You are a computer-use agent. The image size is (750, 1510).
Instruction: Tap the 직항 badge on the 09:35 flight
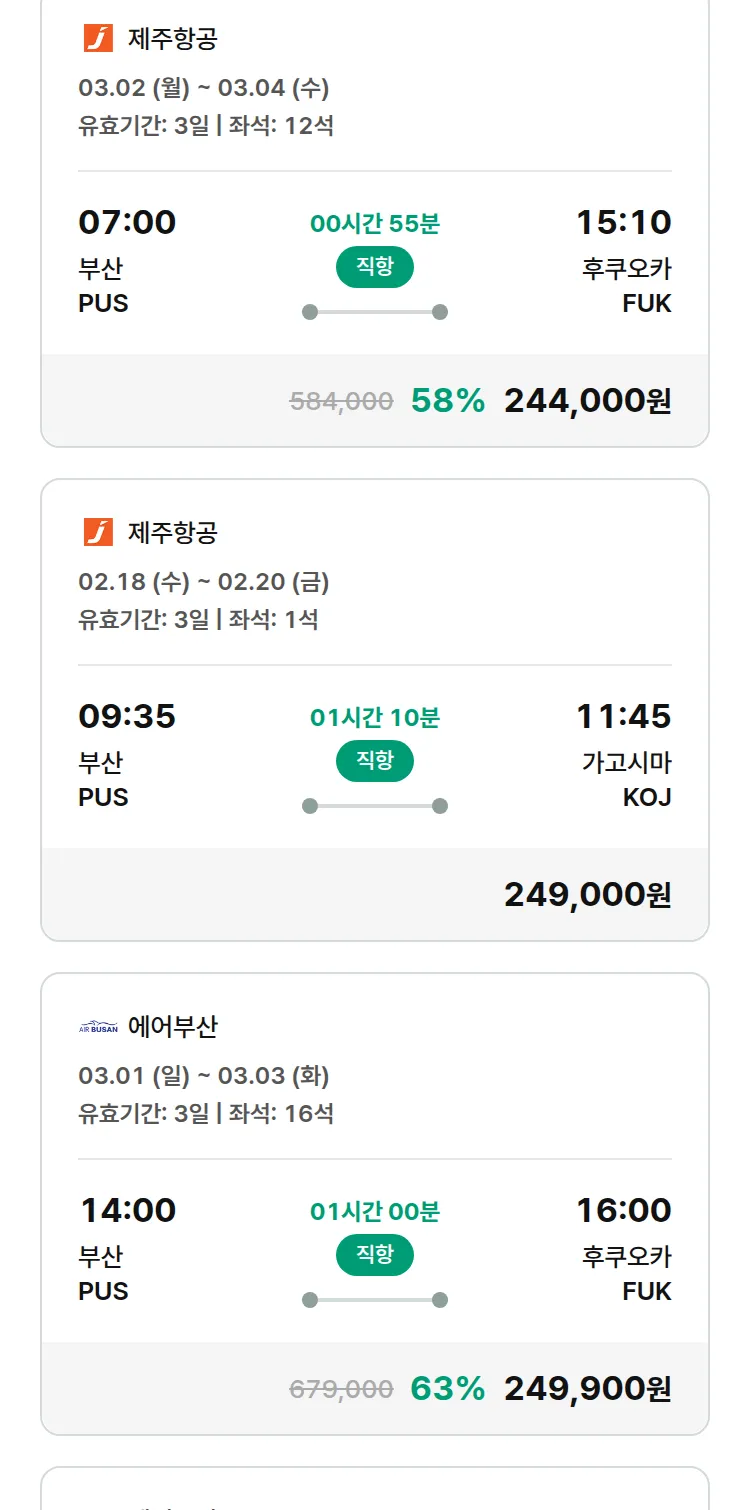tap(374, 761)
